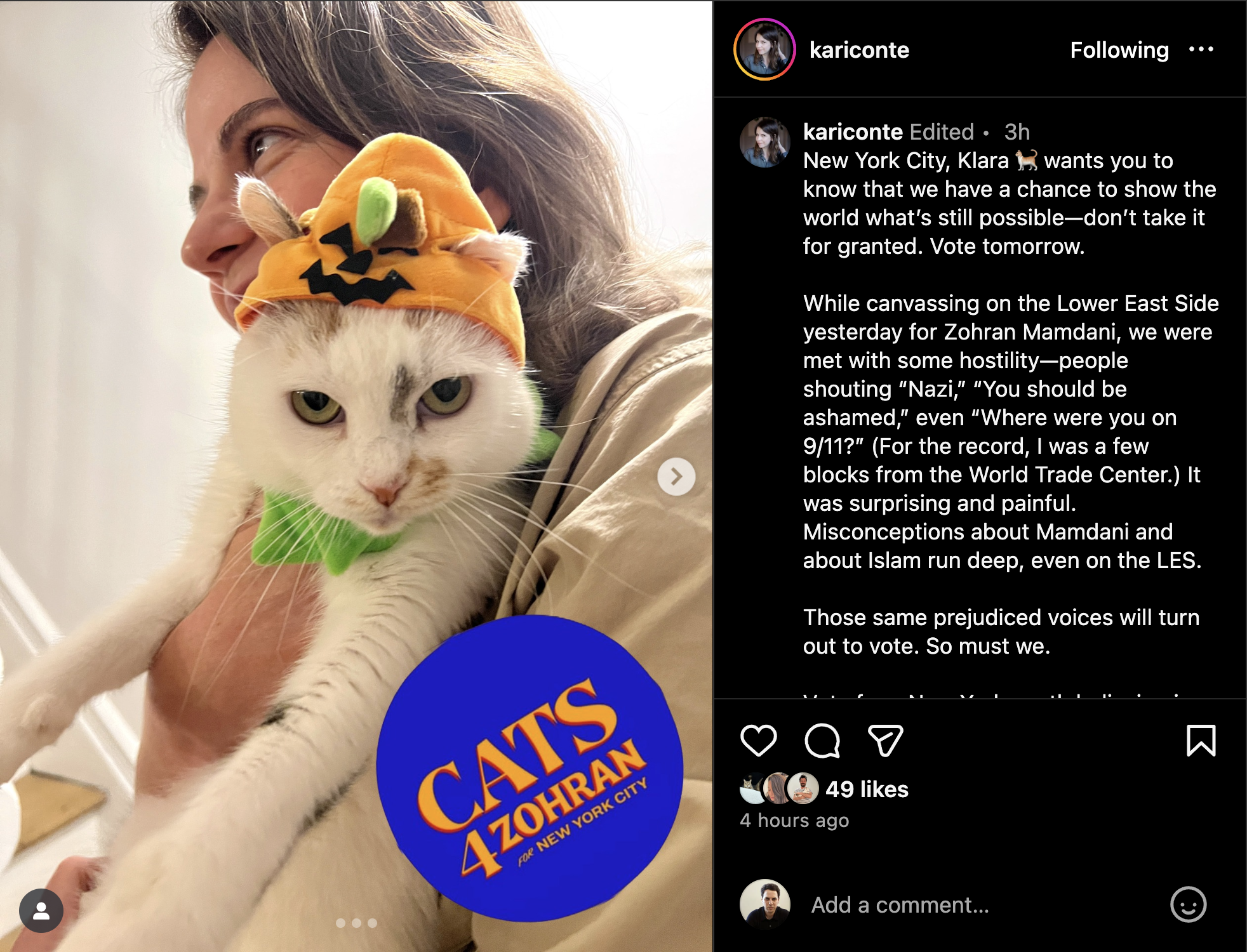Open comments with the speech bubble icon

[822, 741]
